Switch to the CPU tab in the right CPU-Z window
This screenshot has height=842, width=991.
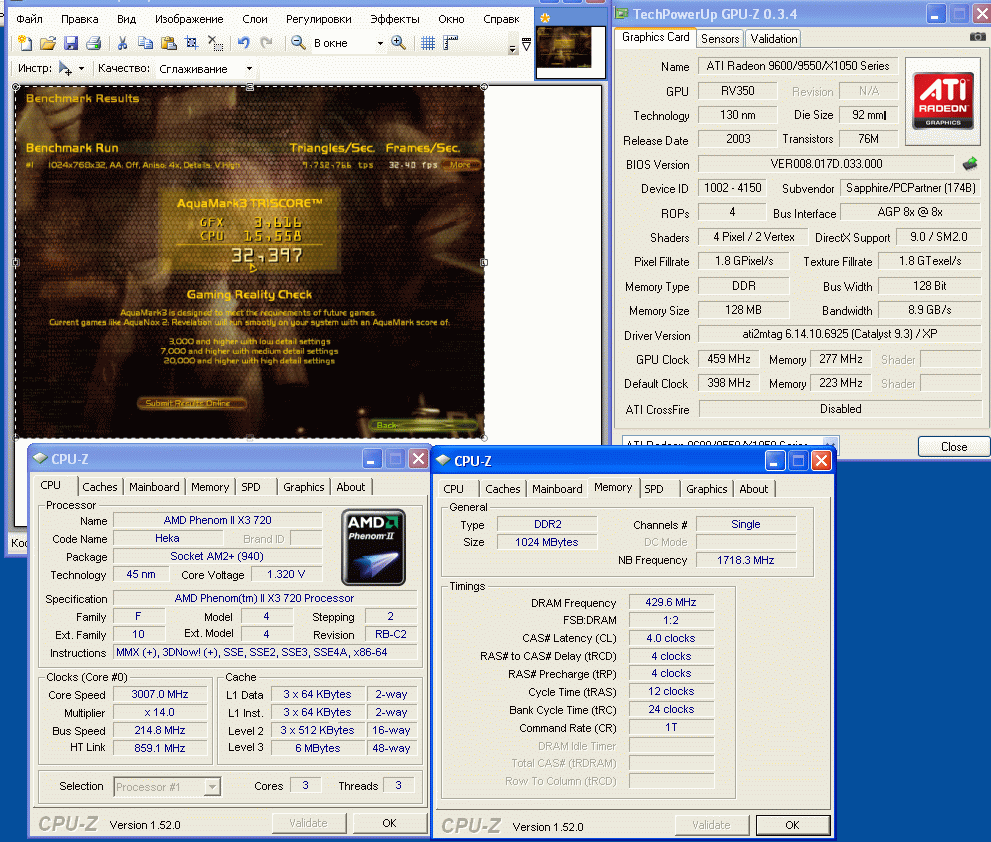coord(453,489)
